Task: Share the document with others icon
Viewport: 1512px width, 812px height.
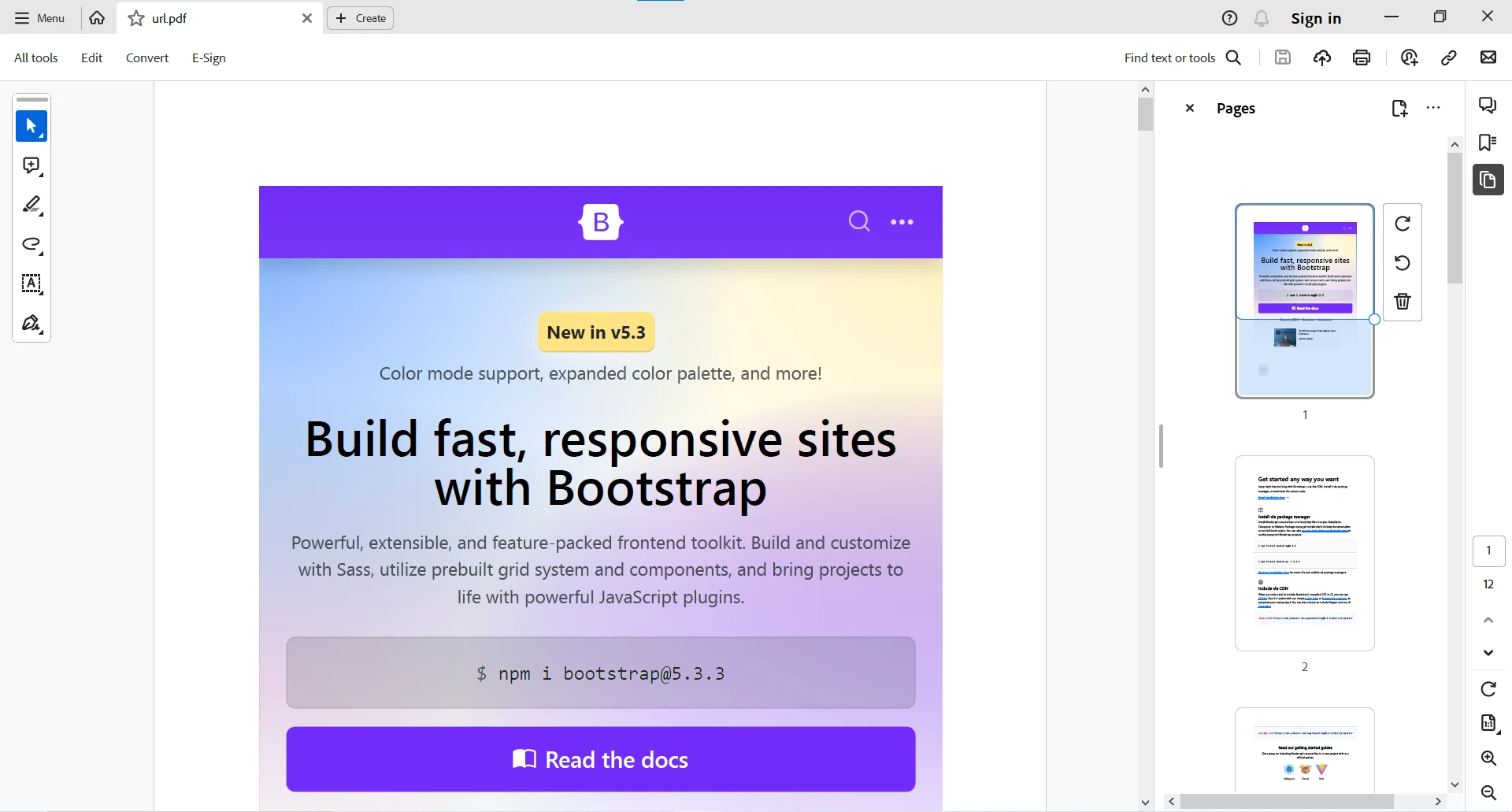Action: tap(1410, 57)
